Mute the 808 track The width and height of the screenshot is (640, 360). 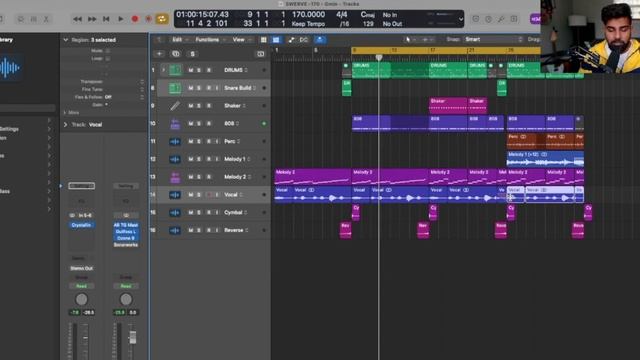click(191, 124)
